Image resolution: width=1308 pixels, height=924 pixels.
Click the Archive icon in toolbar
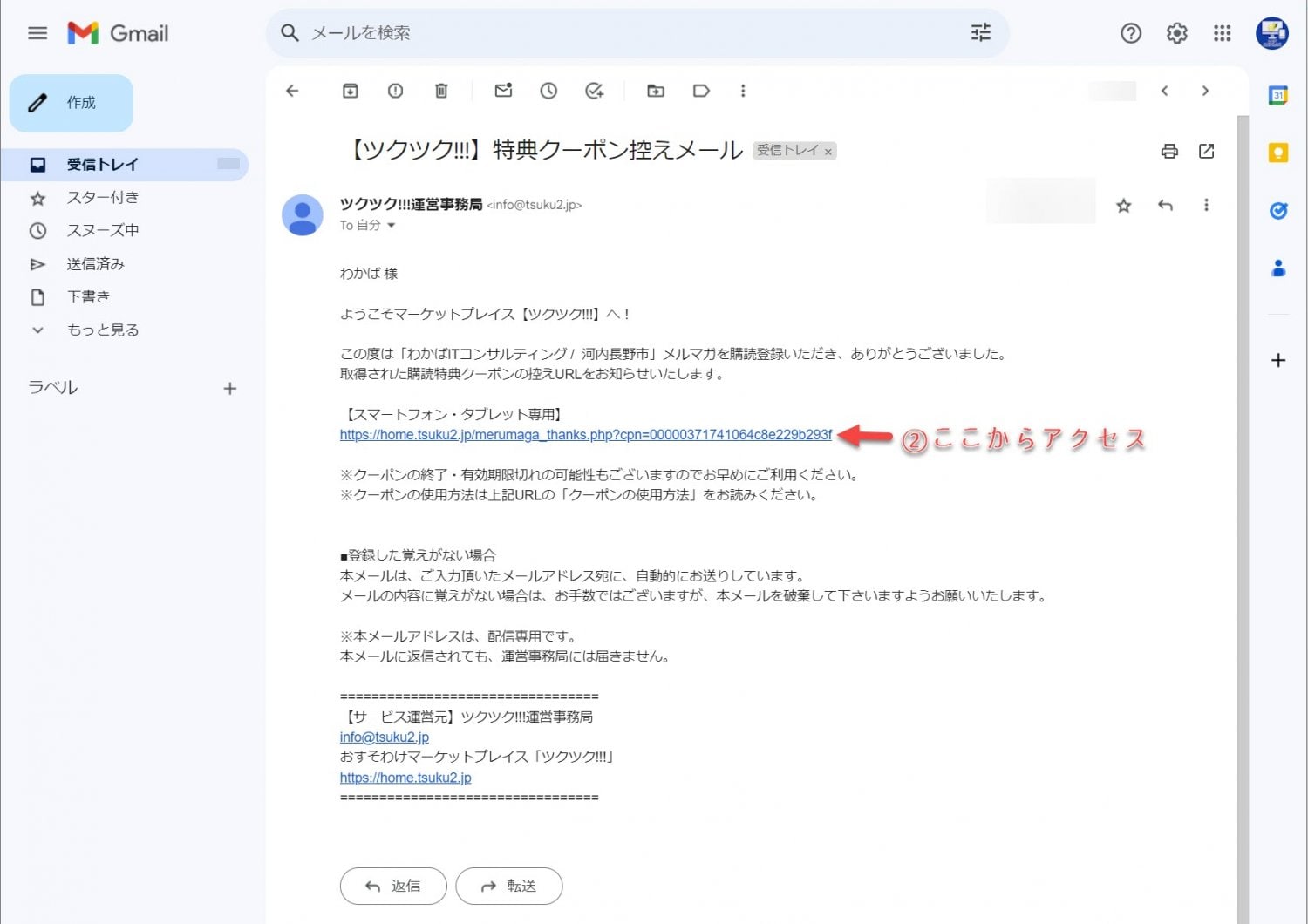click(x=350, y=91)
